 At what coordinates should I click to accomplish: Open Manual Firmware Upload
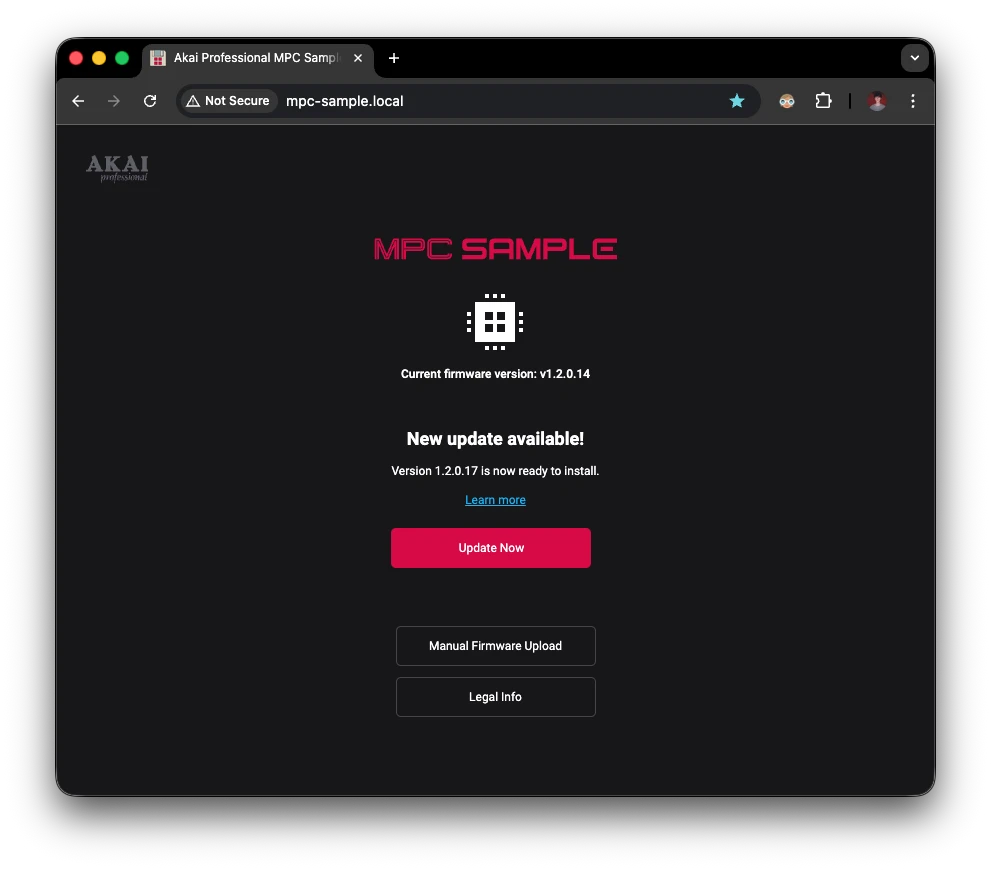(496, 646)
